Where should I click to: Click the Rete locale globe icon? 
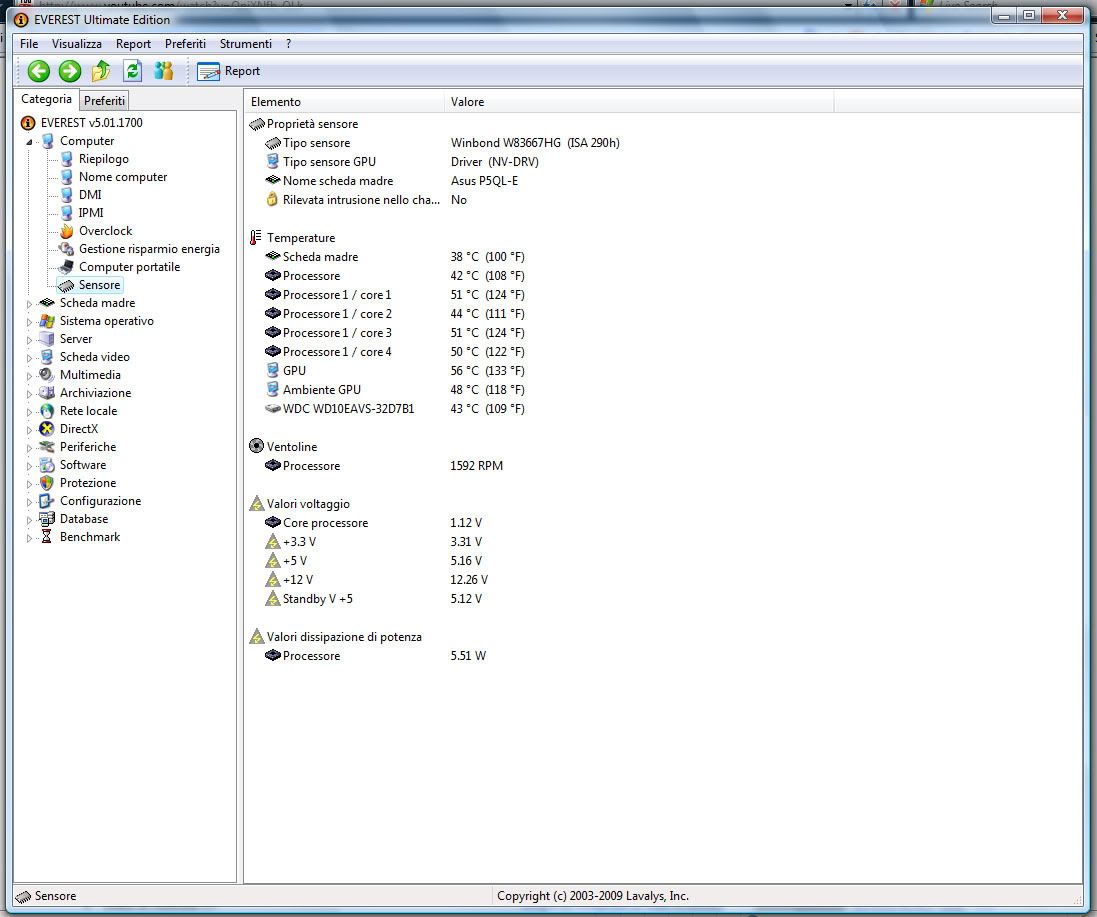click(x=47, y=411)
